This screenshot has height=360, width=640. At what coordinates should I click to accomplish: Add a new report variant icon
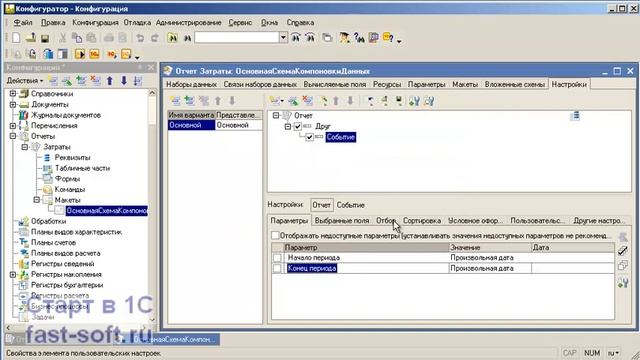[x=176, y=100]
